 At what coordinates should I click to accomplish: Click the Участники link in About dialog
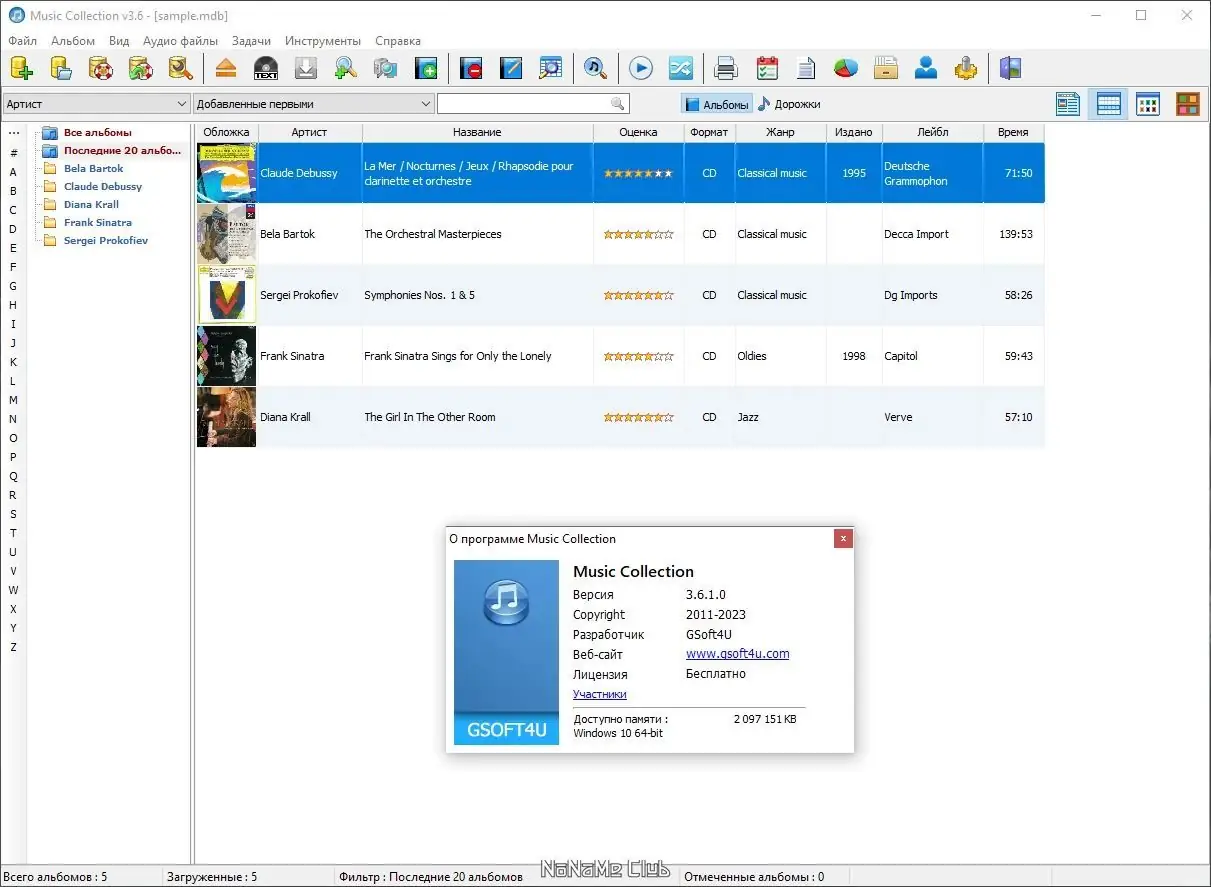click(599, 694)
